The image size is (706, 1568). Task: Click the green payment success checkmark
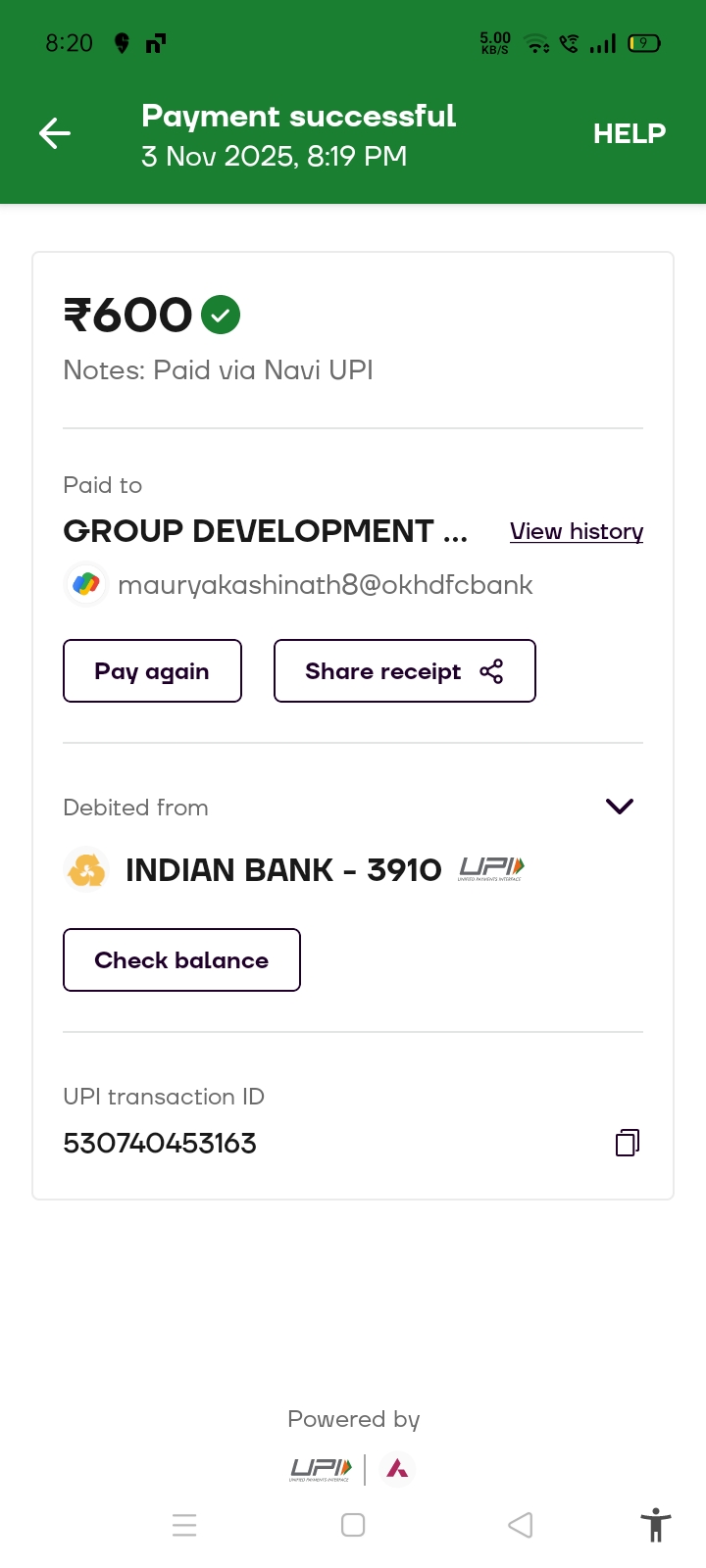click(221, 315)
